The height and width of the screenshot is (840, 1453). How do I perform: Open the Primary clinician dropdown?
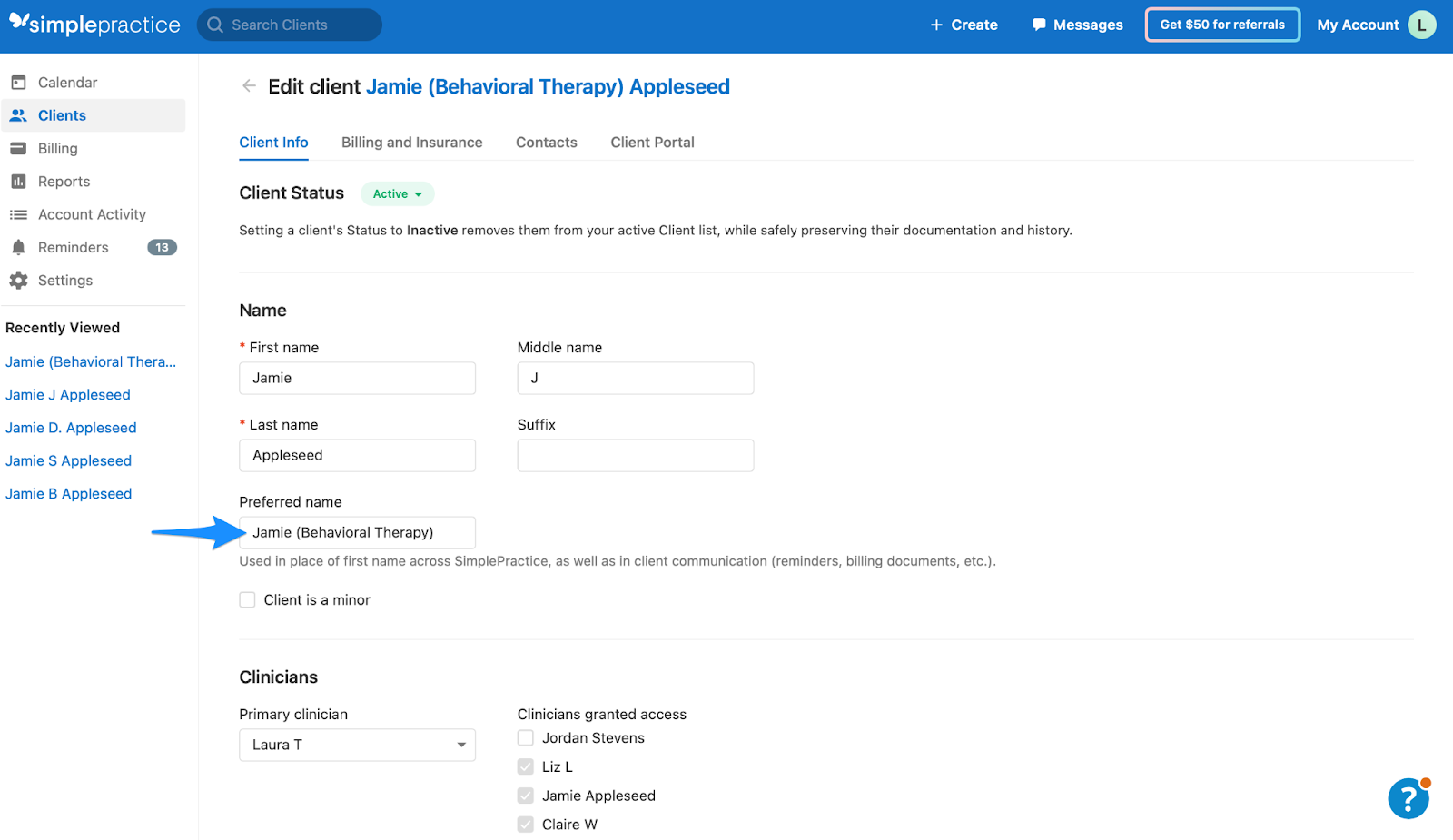coord(357,745)
